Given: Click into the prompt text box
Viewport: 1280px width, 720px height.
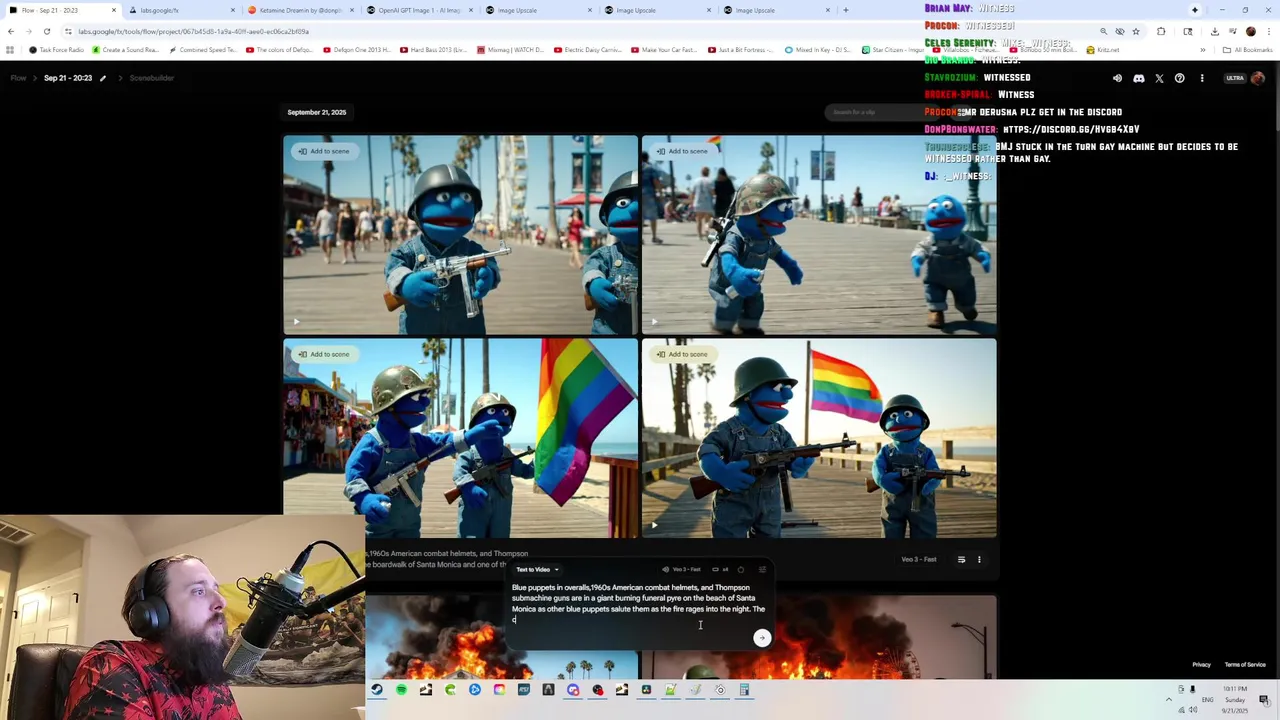Looking at the screenshot, I should 638,604.
